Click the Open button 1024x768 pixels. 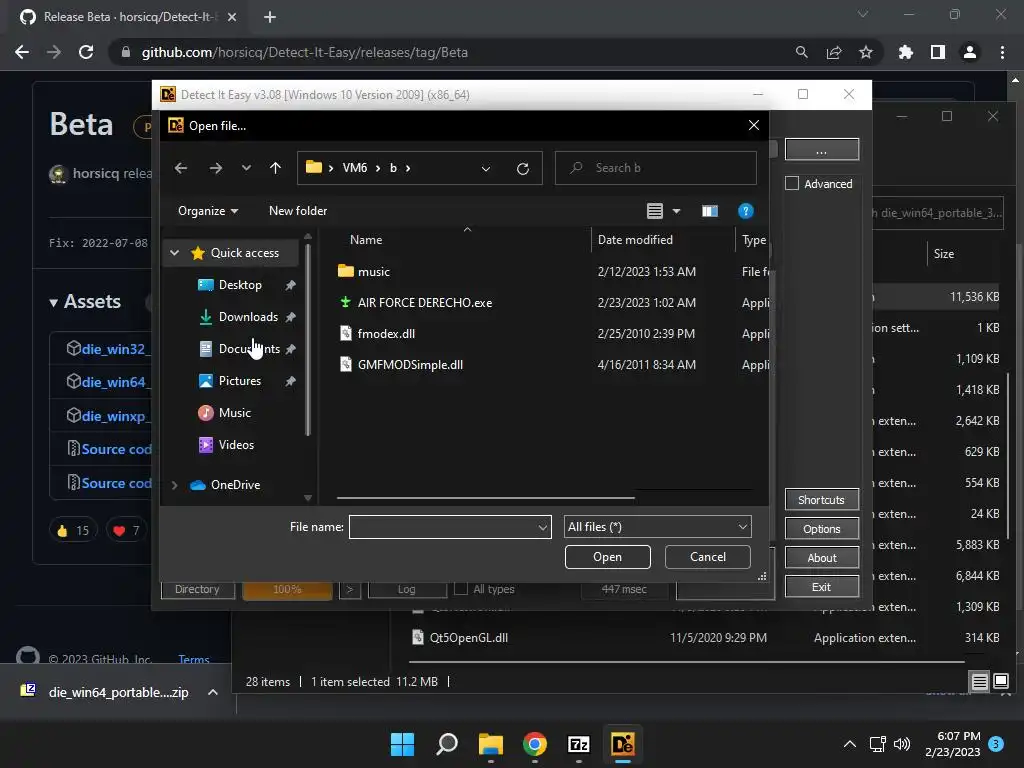click(x=607, y=557)
